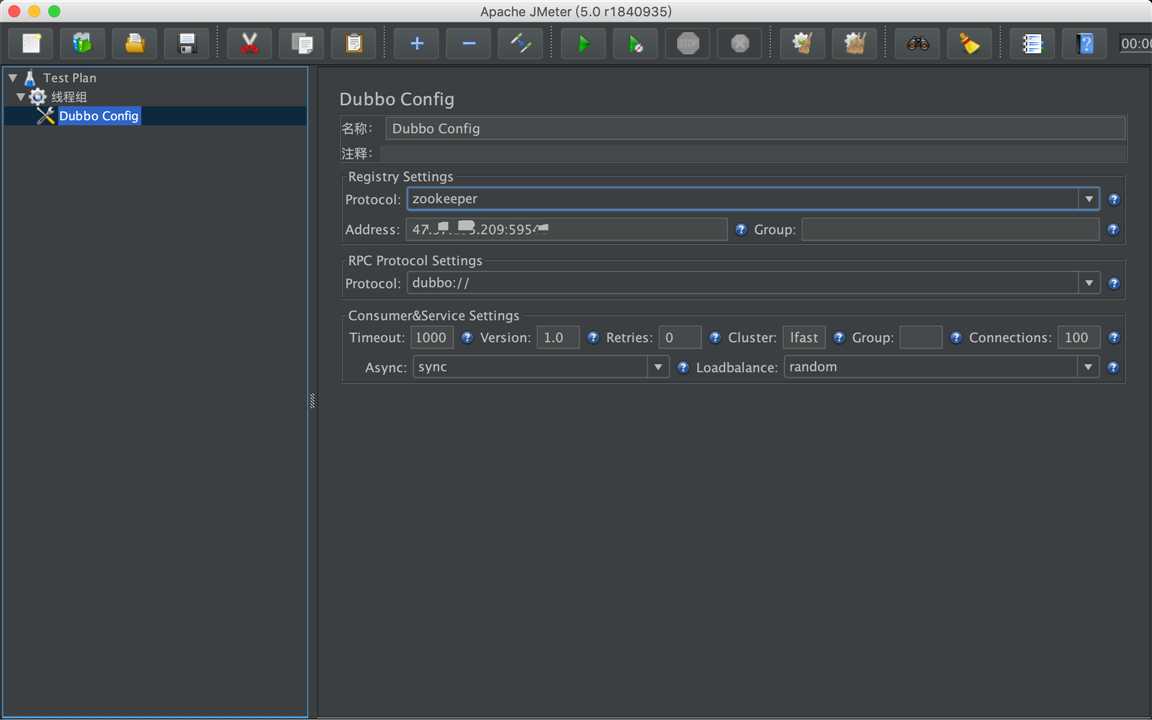Open Search with the binoculars icon
1152x720 pixels.
tap(918, 43)
